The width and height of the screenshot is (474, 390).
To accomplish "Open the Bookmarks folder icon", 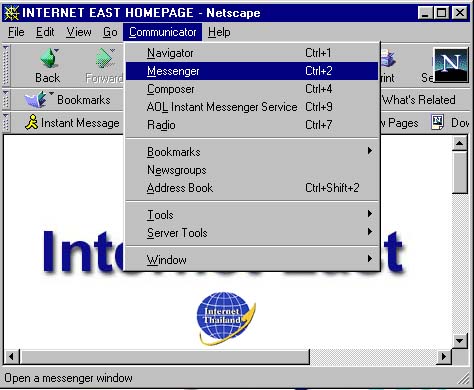I will click(x=35, y=99).
